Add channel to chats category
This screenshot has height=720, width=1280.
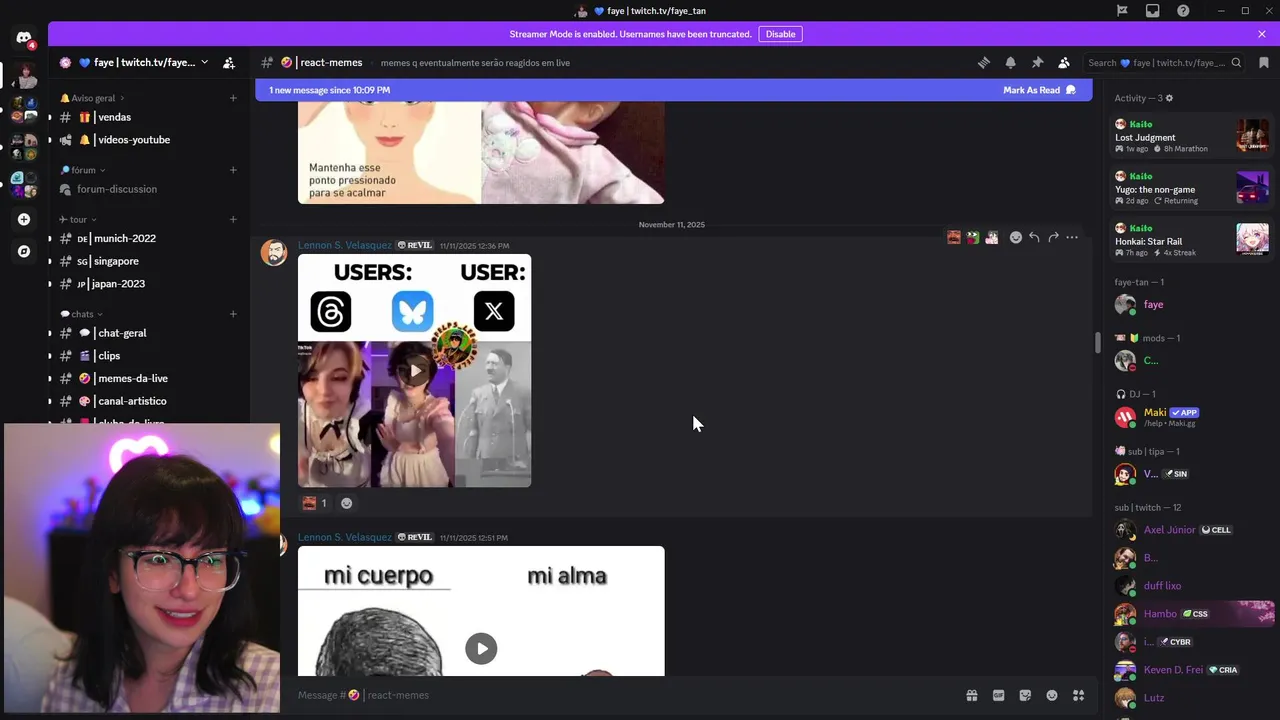(233, 314)
